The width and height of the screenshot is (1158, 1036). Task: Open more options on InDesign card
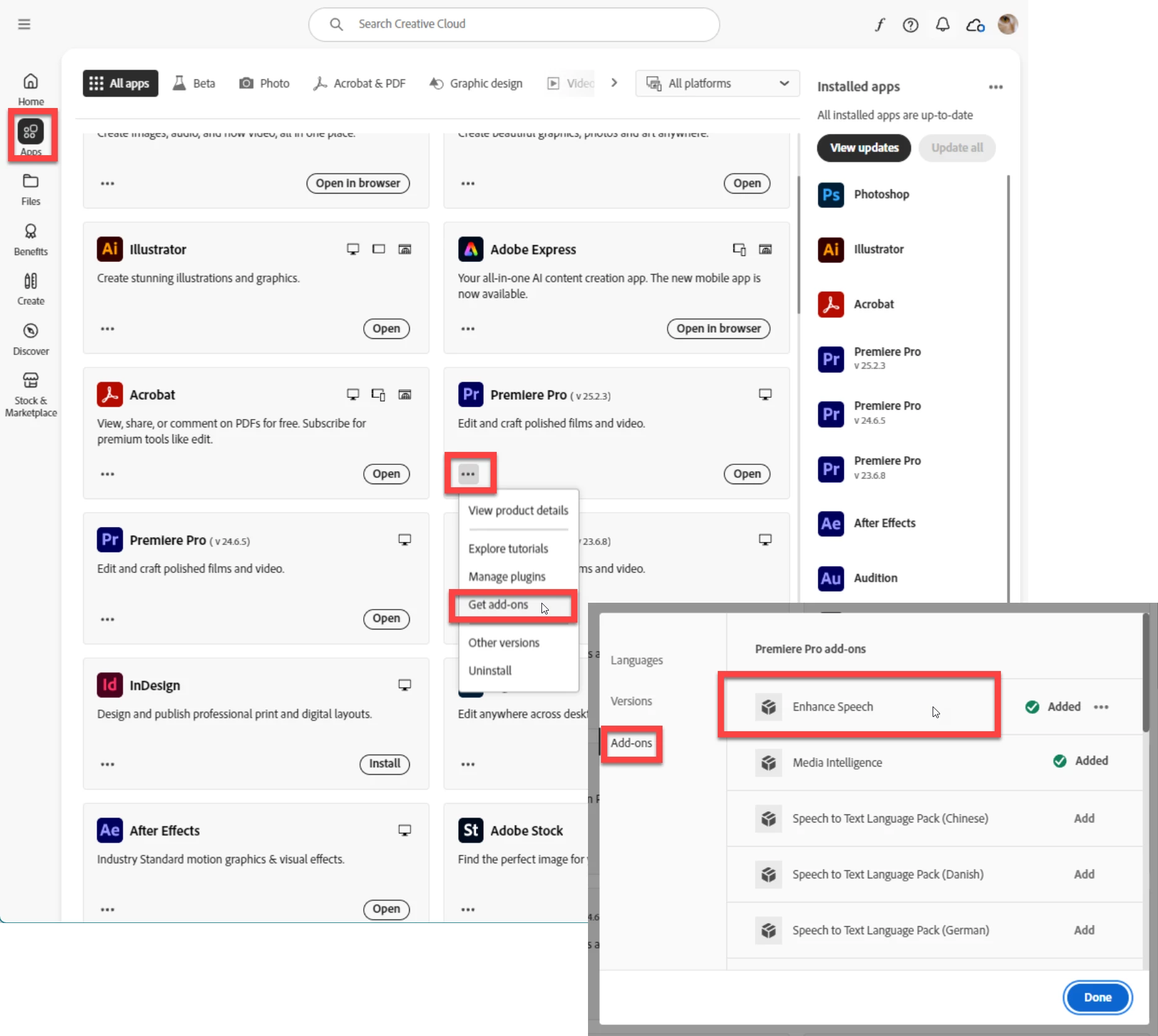click(107, 764)
